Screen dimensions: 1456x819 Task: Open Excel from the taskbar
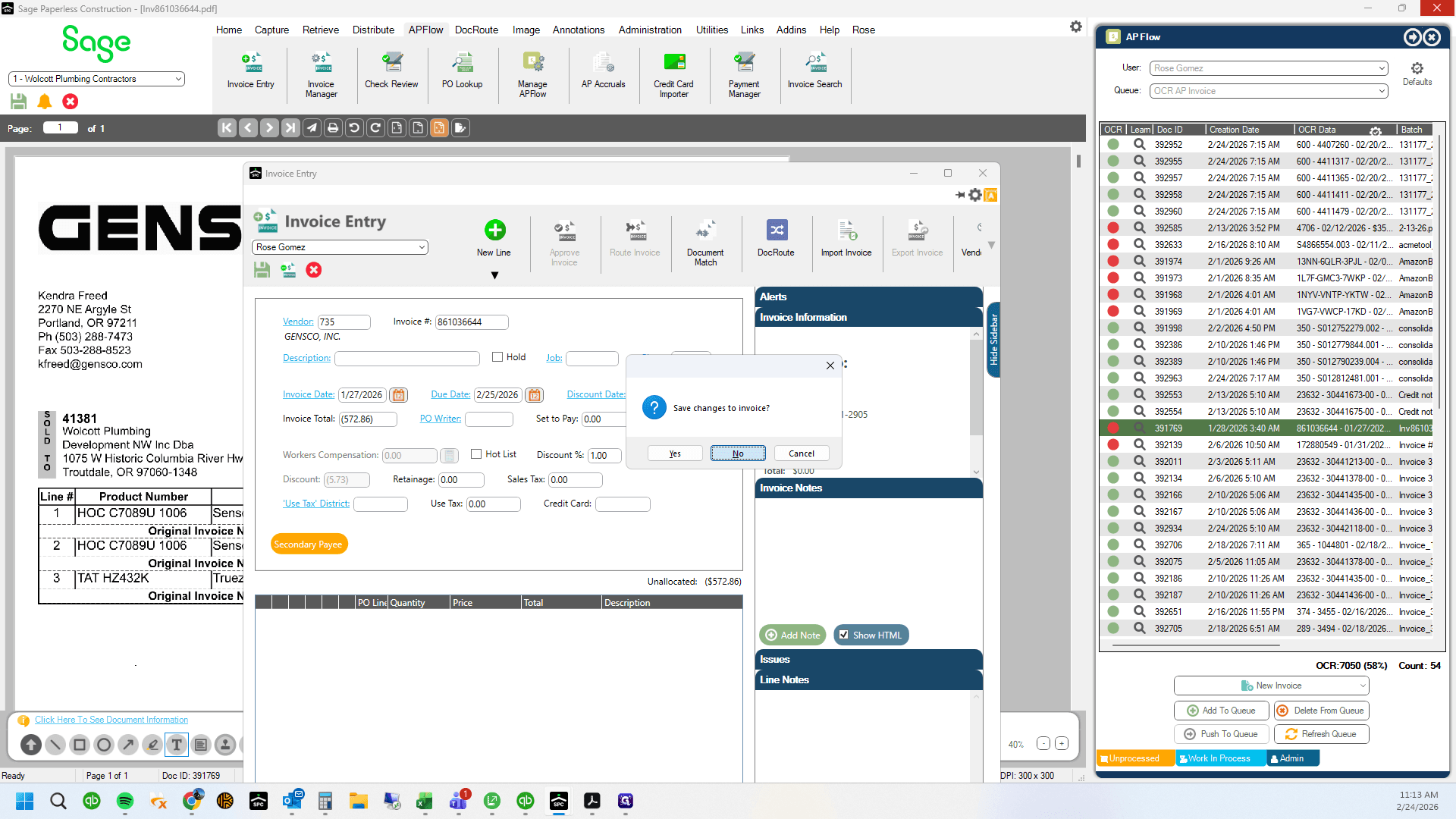tap(424, 801)
